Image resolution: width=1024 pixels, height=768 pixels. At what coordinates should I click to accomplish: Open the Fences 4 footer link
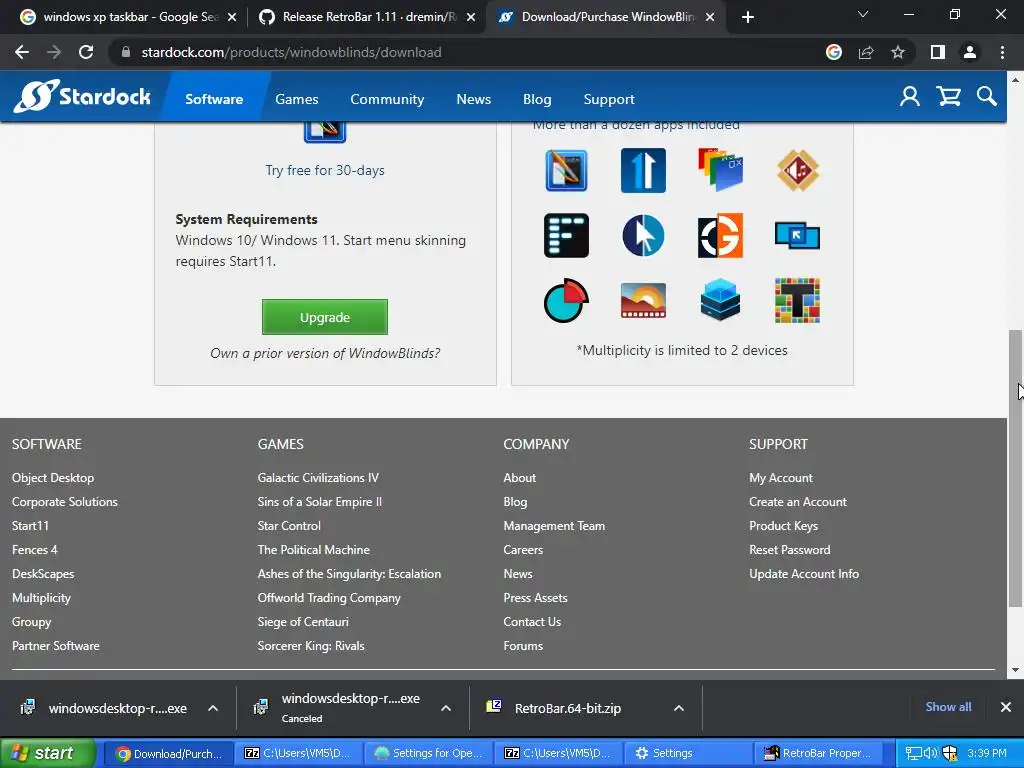pyautogui.click(x=35, y=550)
